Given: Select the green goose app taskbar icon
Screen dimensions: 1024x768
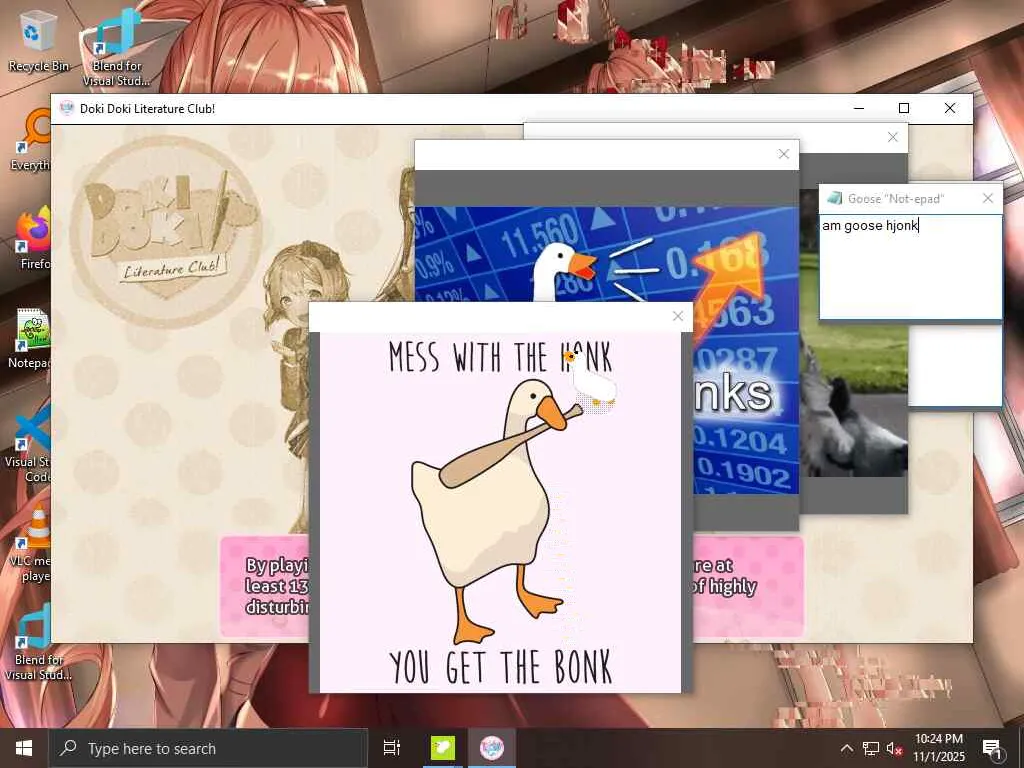Looking at the screenshot, I should coord(443,748).
